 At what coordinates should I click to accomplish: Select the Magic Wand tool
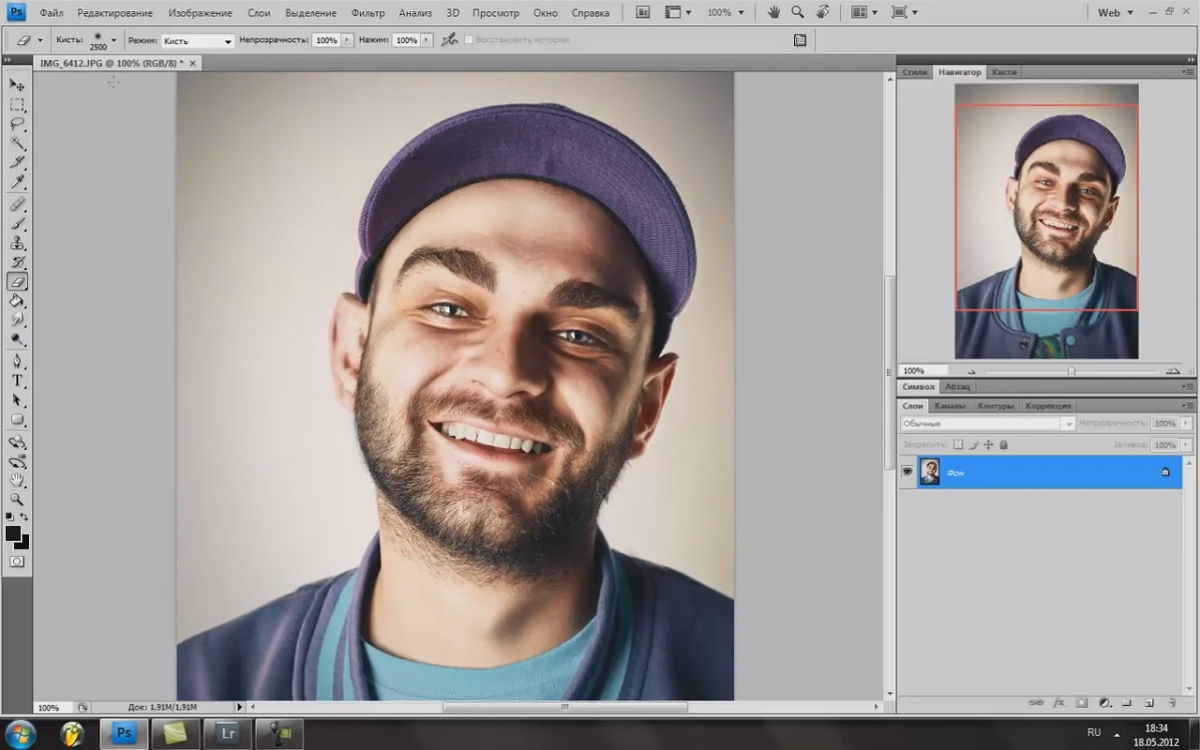click(x=17, y=144)
